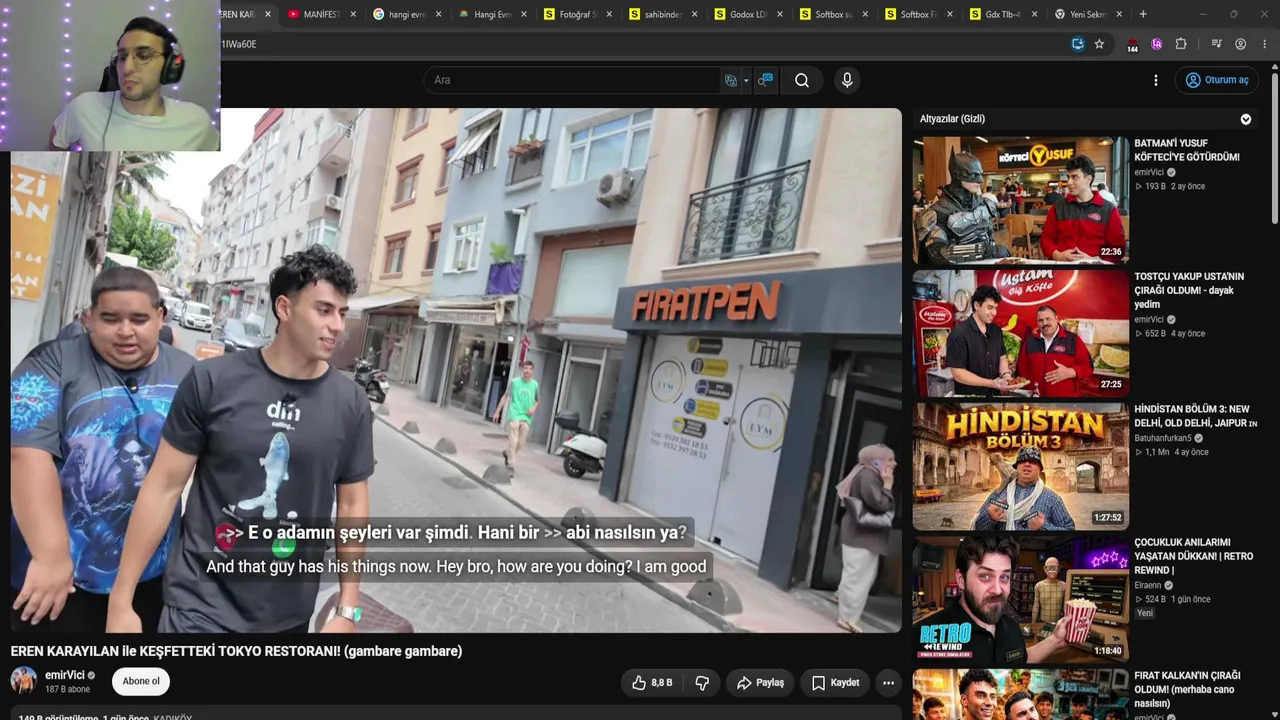Open 'BATMAN'I YUSUF KÖFTECİ'YE GÖTÜRDÜM!' video title
Screen dimensions: 1280x720
pos(1187,150)
